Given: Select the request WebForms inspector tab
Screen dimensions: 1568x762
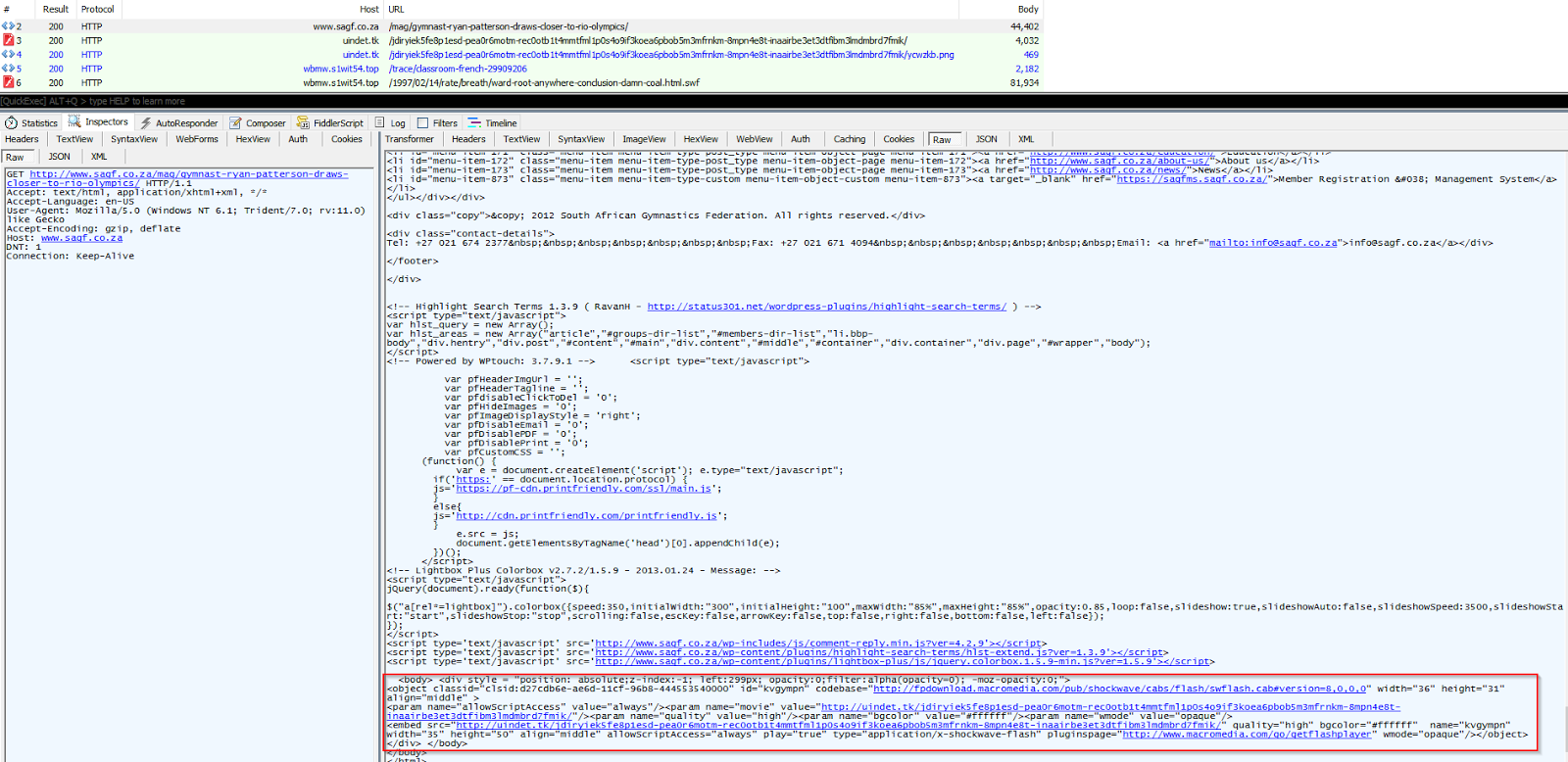Looking at the screenshot, I should 196,139.
